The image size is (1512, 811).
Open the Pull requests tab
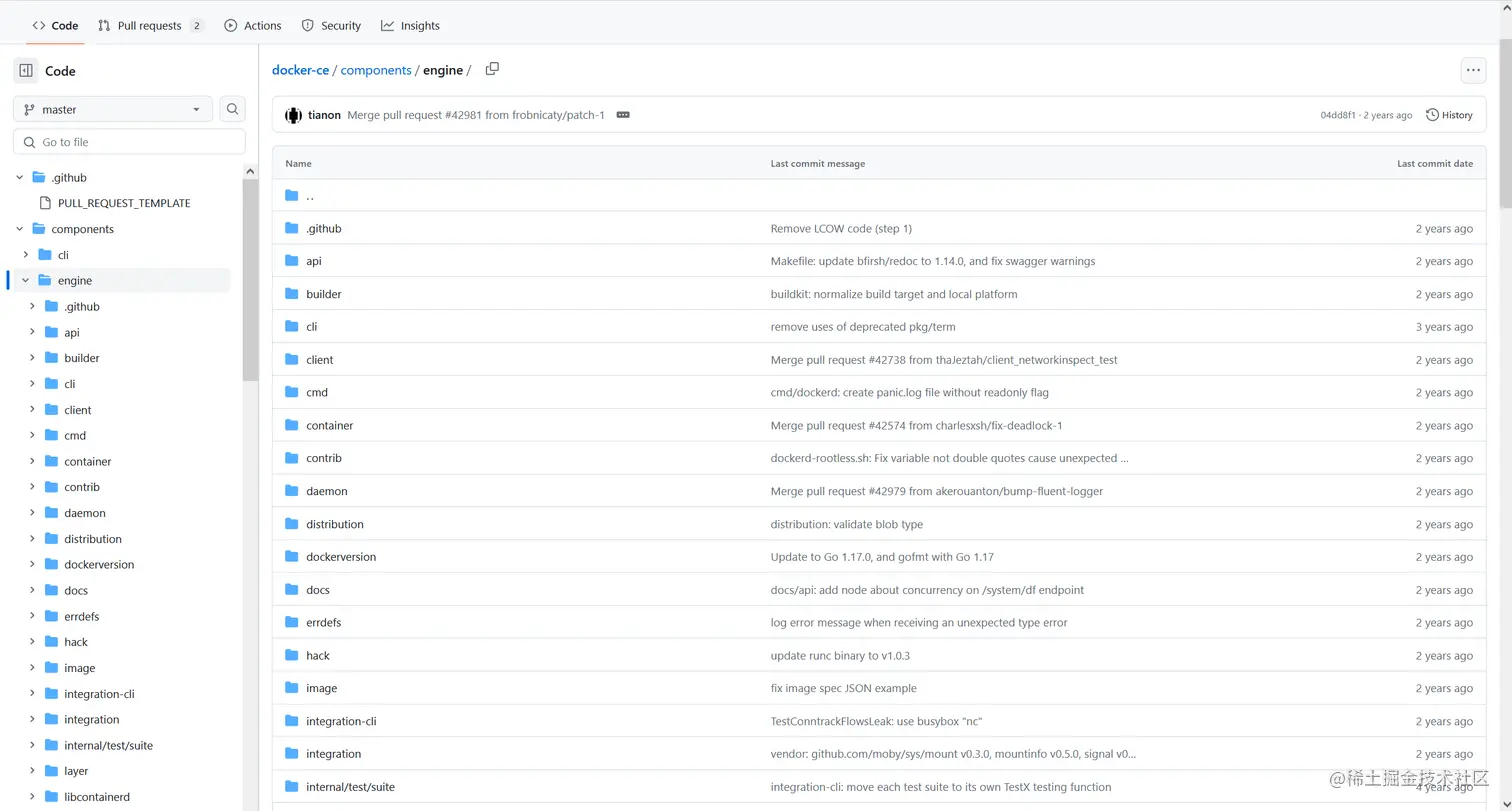[151, 25]
